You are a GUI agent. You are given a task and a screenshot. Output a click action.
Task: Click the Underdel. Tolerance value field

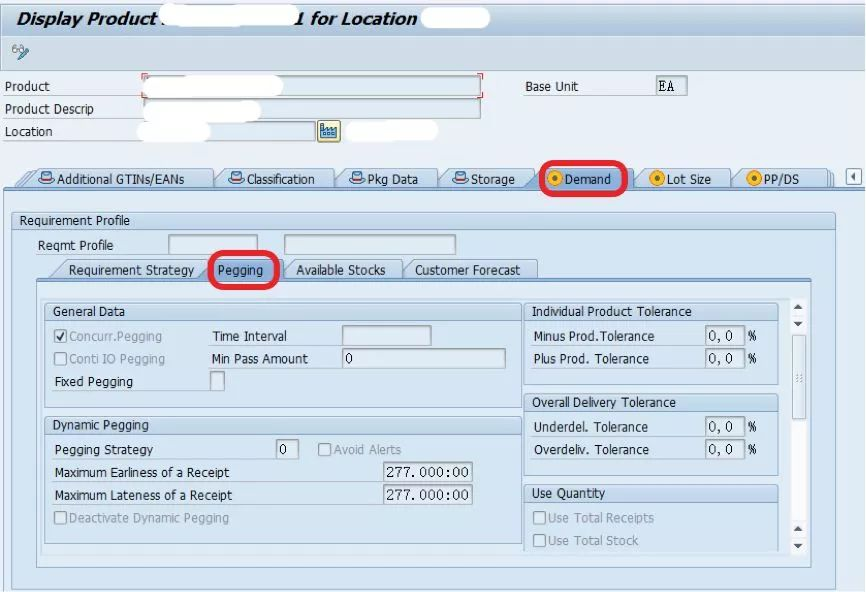[725, 426]
